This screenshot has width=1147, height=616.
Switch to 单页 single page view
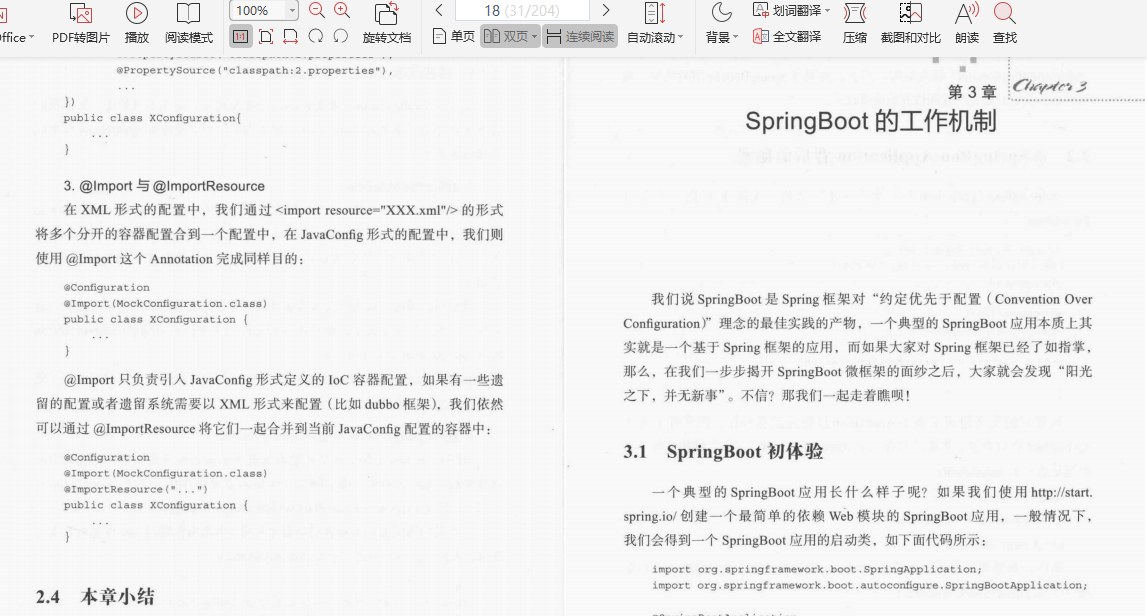pyautogui.click(x=454, y=37)
